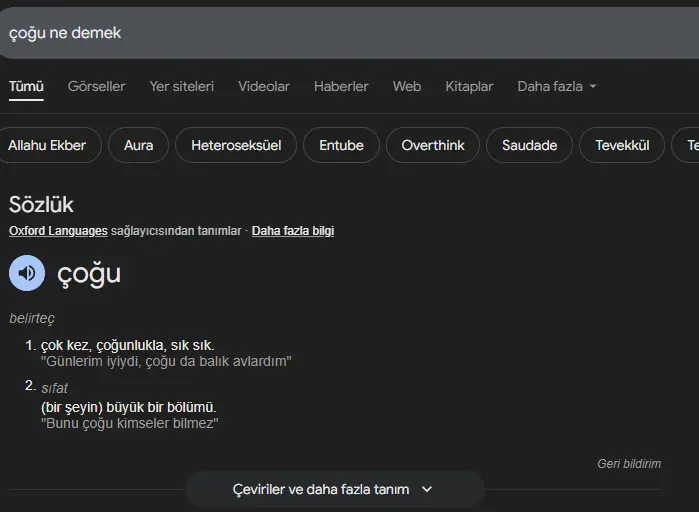Pick the Heteroseksüel suggestion chip
Screen dimensions: 699x512
tap(236, 145)
